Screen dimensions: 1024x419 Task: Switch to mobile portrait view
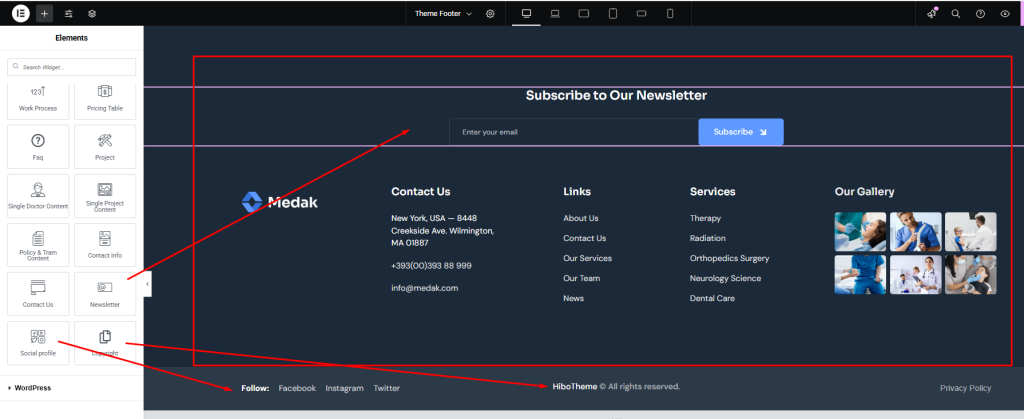pyautogui.click(x=670, y=13)
